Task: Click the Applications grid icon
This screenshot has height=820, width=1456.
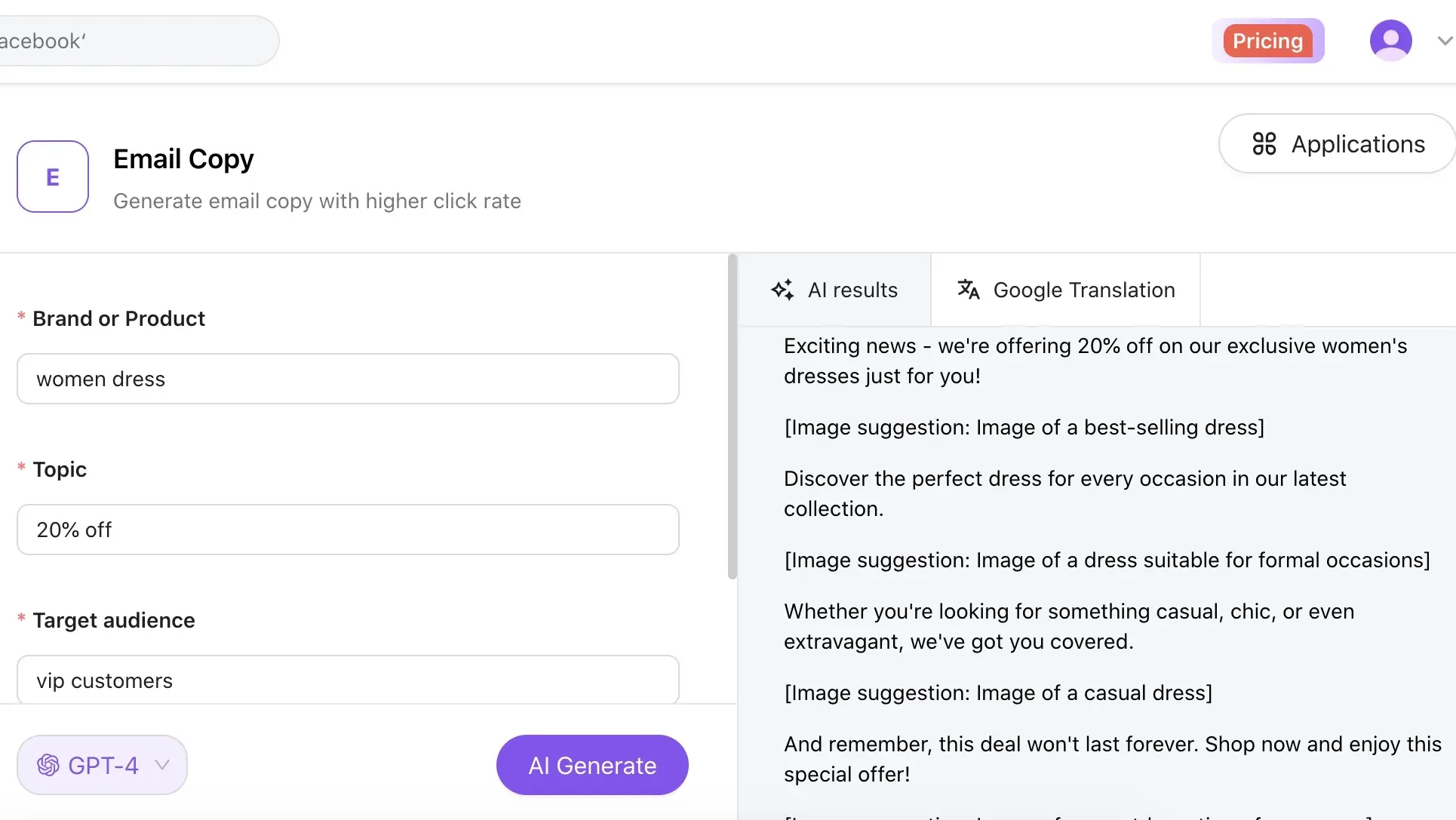Action: coord(1264,143)
